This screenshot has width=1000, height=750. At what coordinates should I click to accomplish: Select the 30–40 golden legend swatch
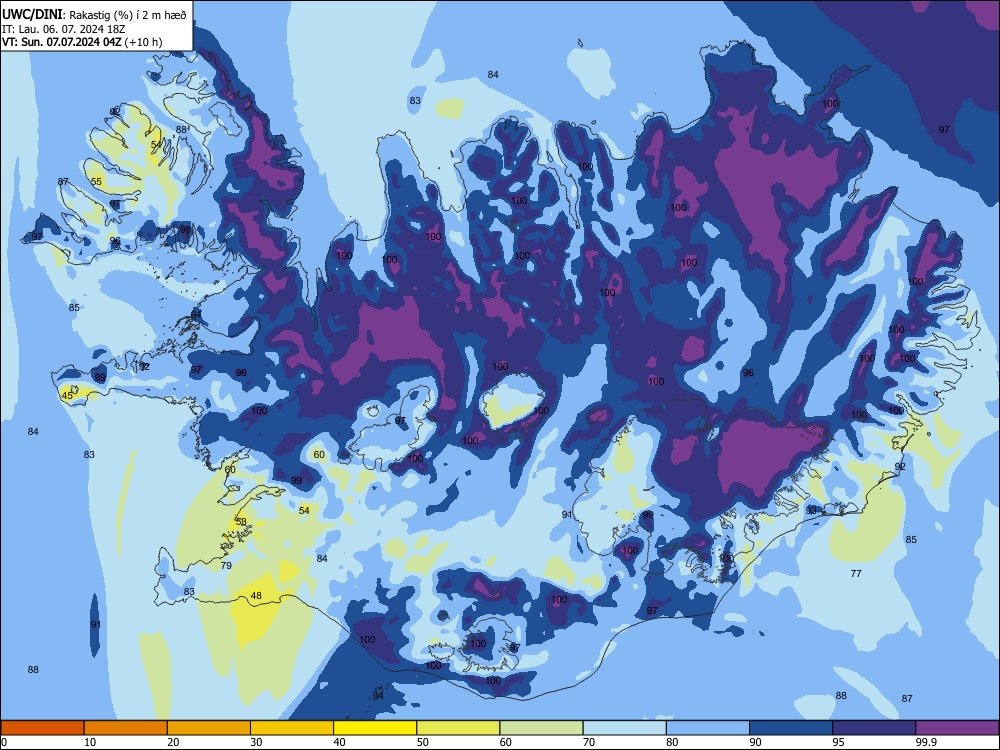pos(292,728)
